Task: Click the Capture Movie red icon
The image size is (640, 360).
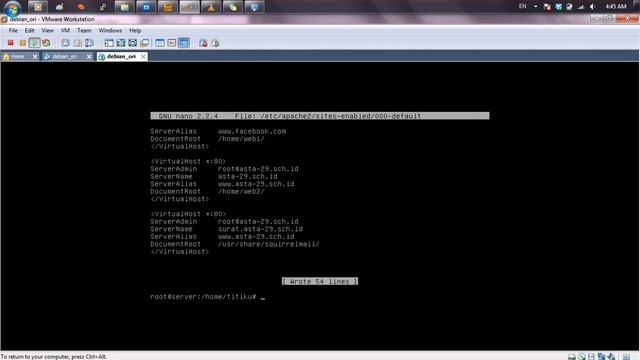Action: pos(203,43)
